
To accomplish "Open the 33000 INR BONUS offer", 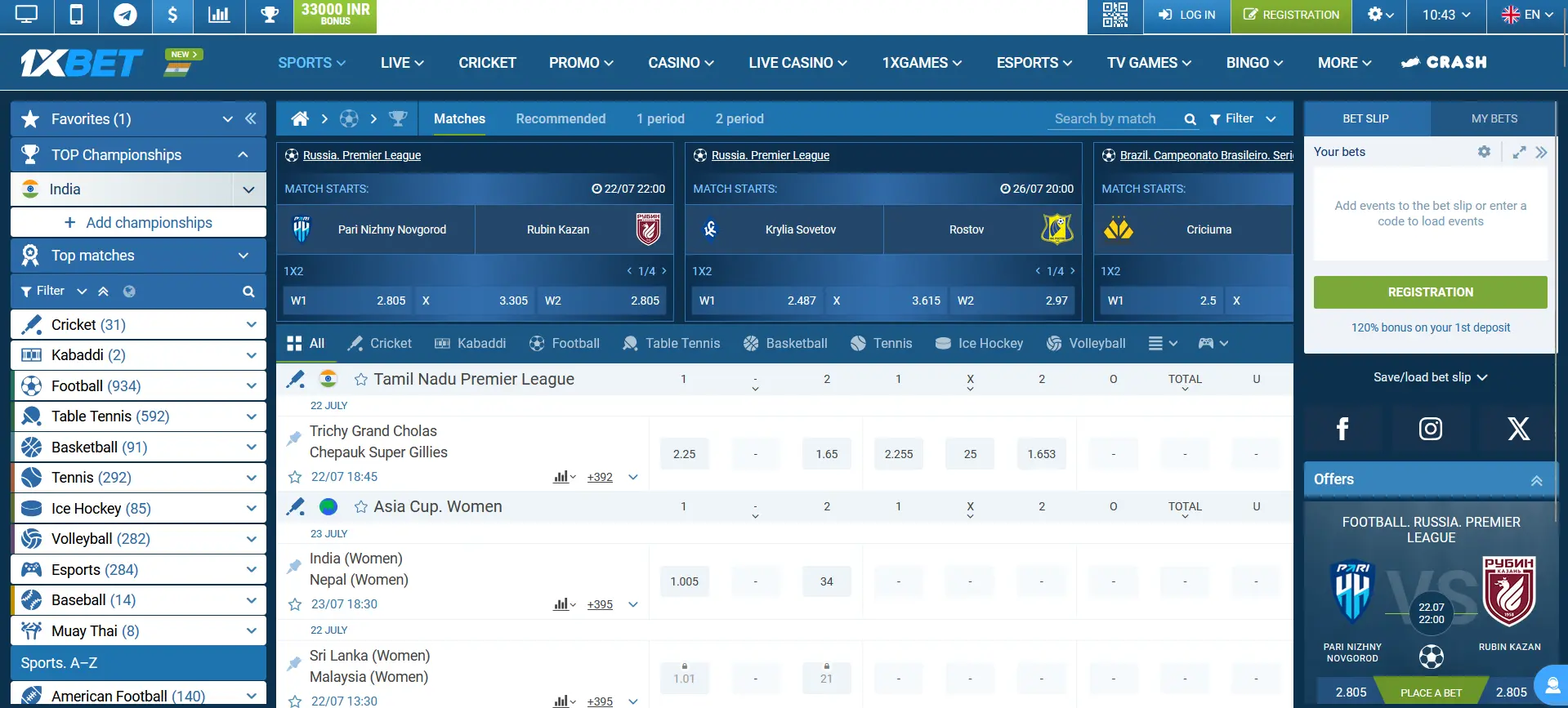I will coord(335,15).
